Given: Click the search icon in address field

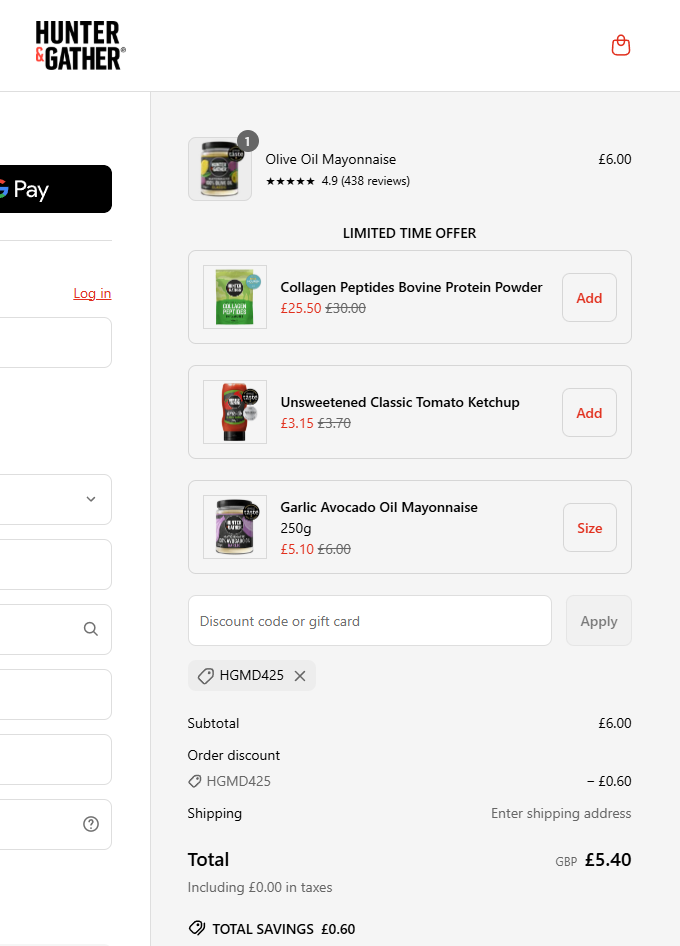Looking at the screenshot, I should pos(91,629).
